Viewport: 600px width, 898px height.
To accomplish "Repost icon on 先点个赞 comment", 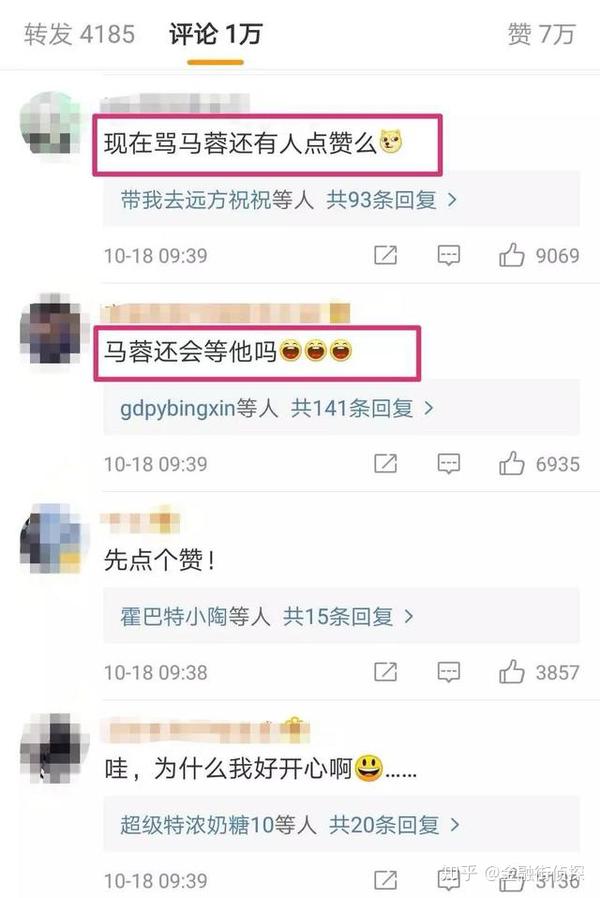I will coord(385,672).
